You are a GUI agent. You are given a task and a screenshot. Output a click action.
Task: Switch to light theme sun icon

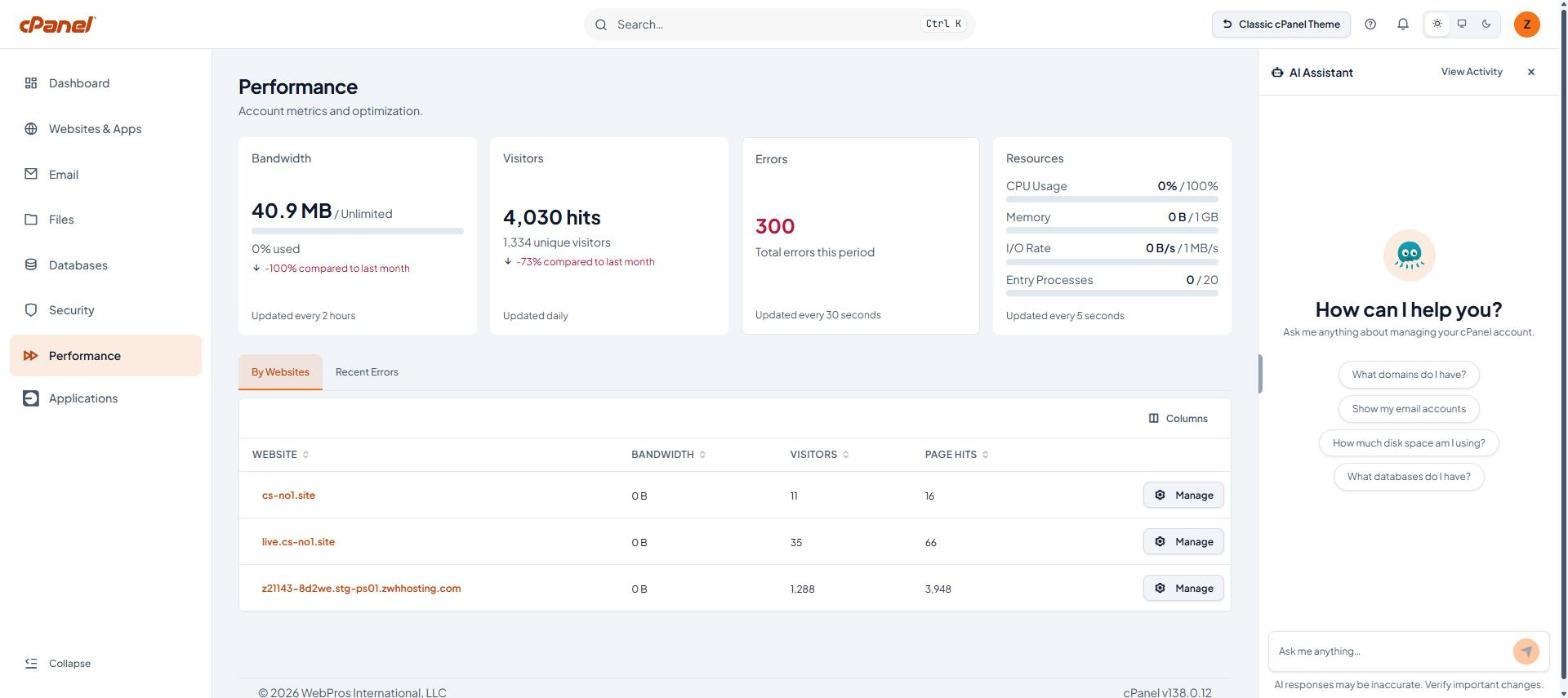1437,24
